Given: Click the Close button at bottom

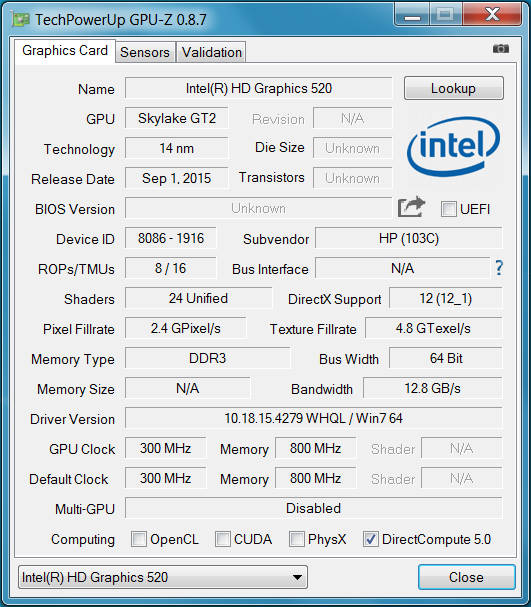Looking at the screenshot, I should [466, 577].
